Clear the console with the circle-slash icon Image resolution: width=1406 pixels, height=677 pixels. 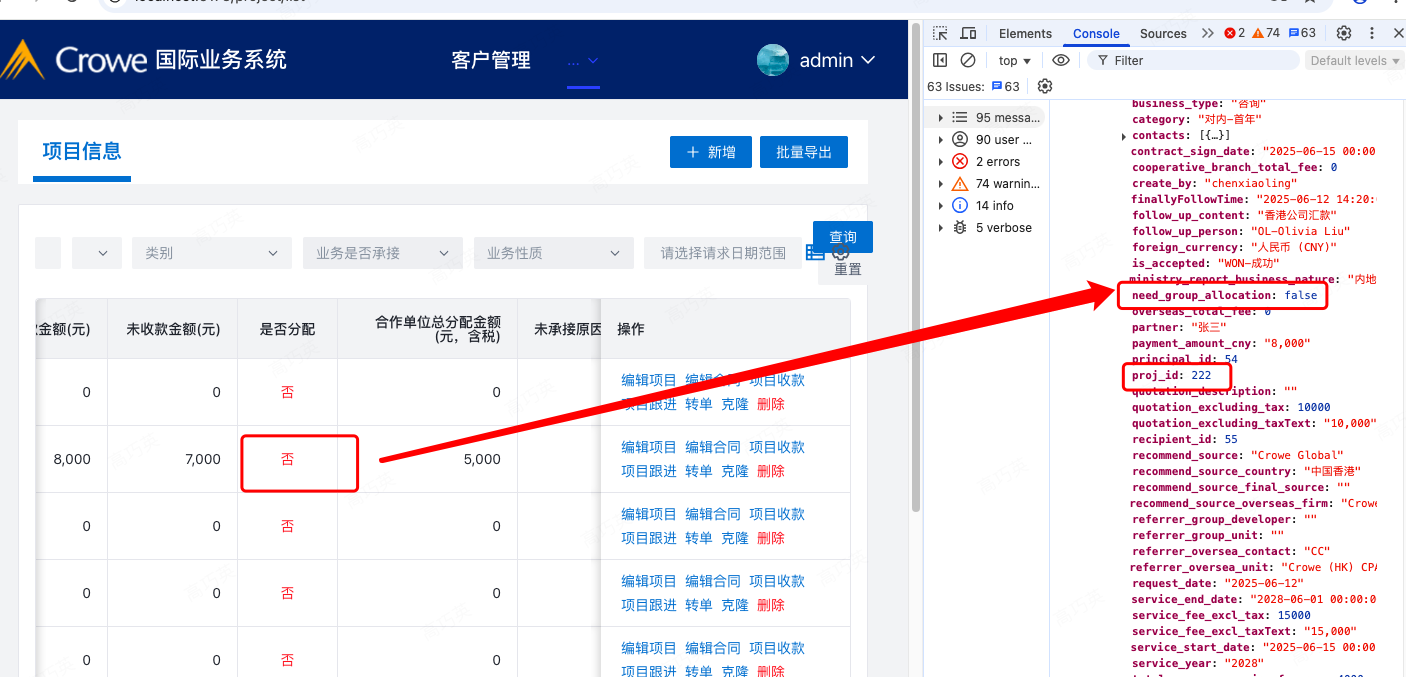click(968, 60)
